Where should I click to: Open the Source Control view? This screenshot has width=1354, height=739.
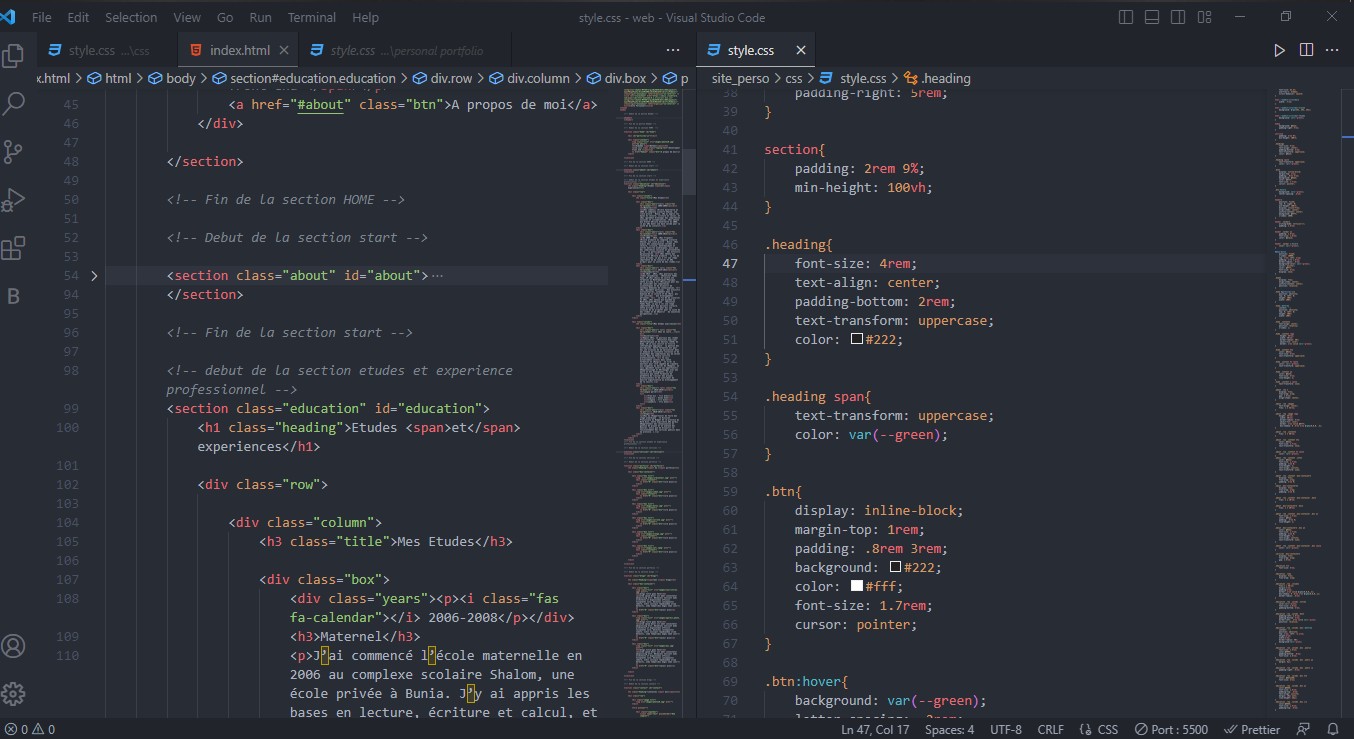(14, 151)
